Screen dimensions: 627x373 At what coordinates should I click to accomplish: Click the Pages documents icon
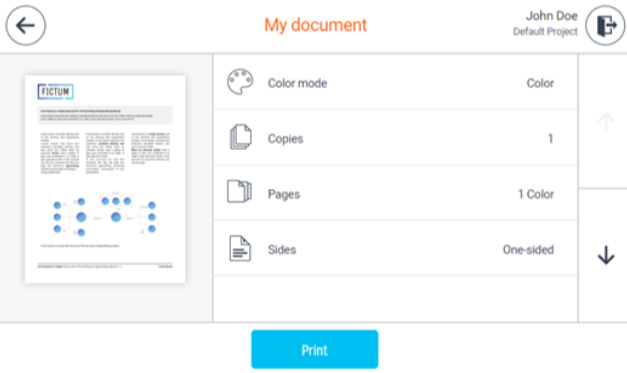(239, 191)
